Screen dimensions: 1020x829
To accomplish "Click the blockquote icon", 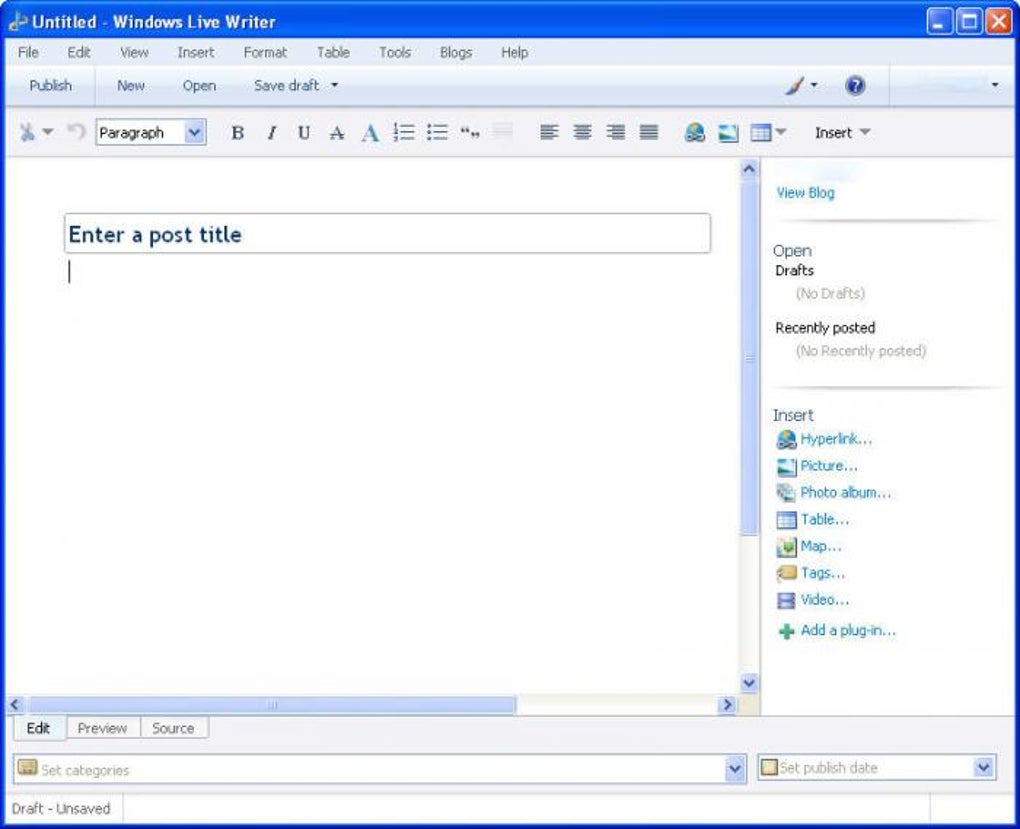I will 470,133.
